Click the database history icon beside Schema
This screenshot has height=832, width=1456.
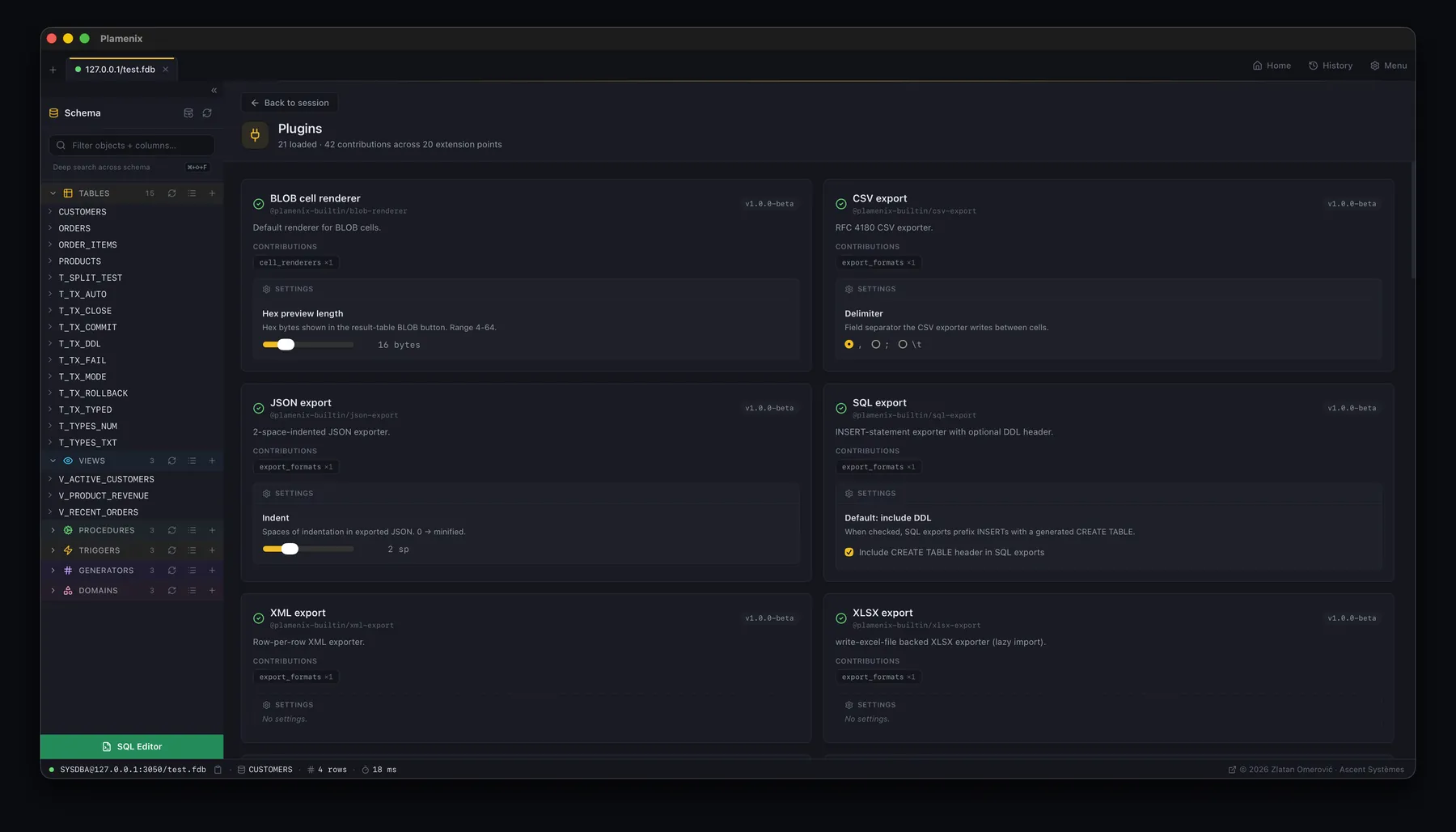[188, 113]
